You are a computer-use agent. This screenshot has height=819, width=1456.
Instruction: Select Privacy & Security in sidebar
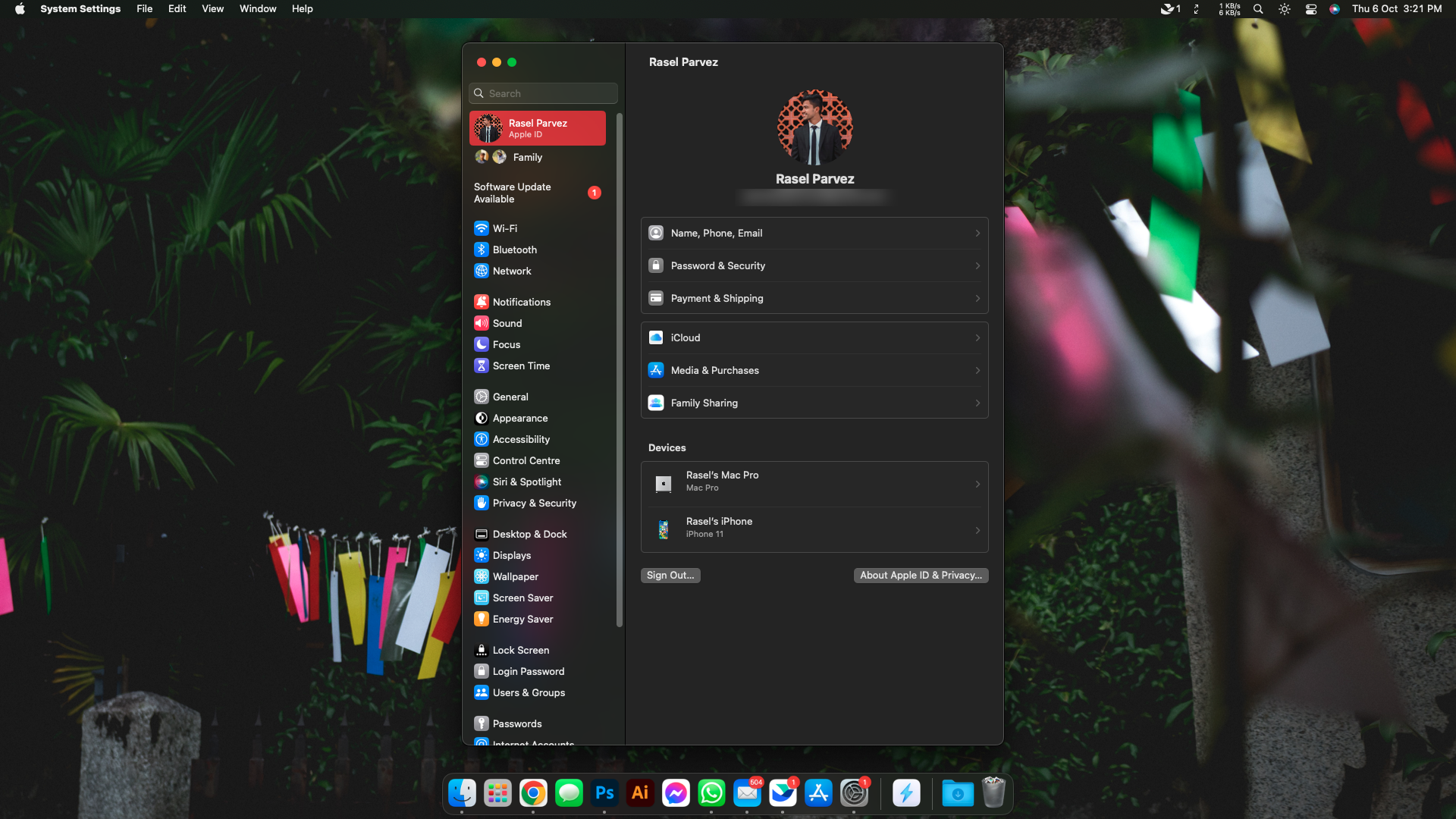[x=537, y=503]
